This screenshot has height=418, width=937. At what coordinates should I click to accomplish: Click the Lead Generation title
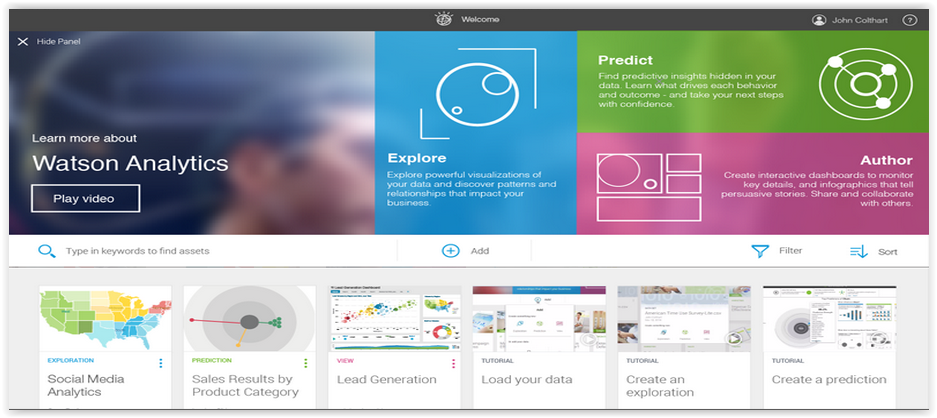point(387,379)
